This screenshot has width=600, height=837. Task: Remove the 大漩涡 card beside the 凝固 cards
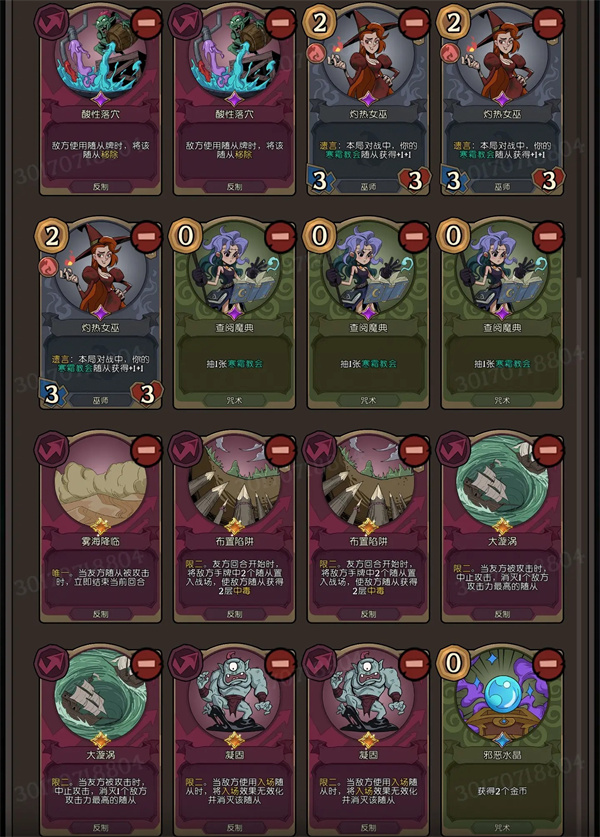[146, 664]
